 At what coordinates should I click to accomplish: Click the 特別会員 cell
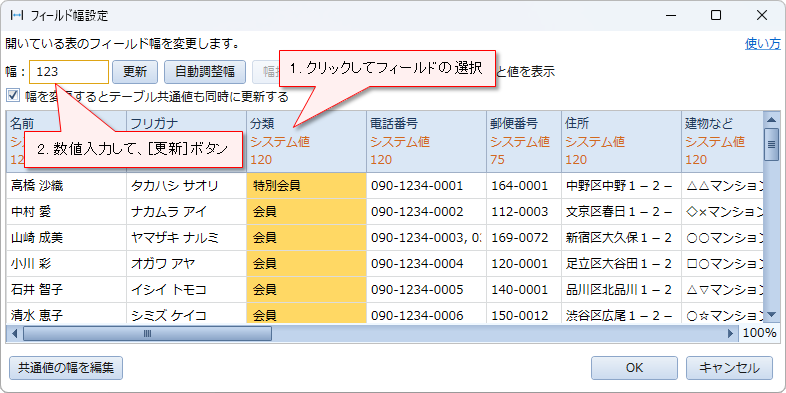point(306,186)
